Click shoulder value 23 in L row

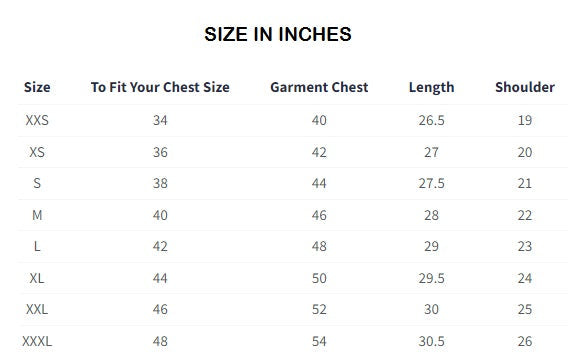(525, 246)
